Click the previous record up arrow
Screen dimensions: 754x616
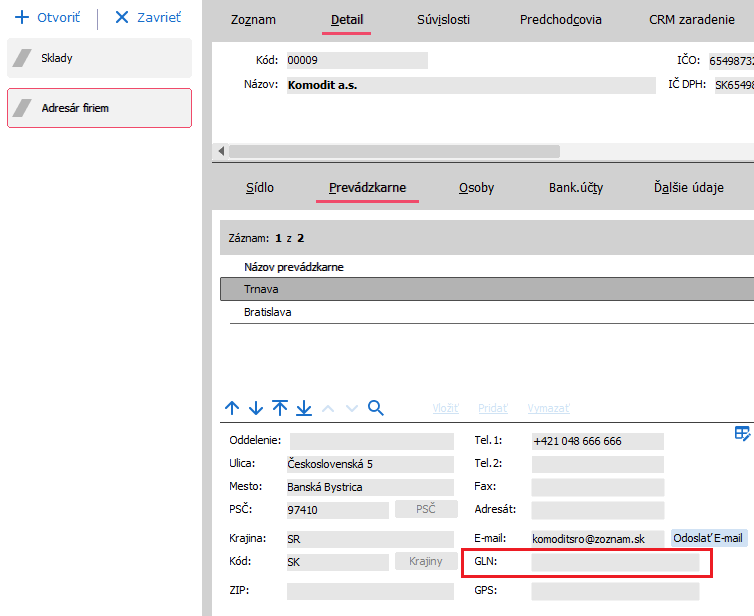(232, 408)
